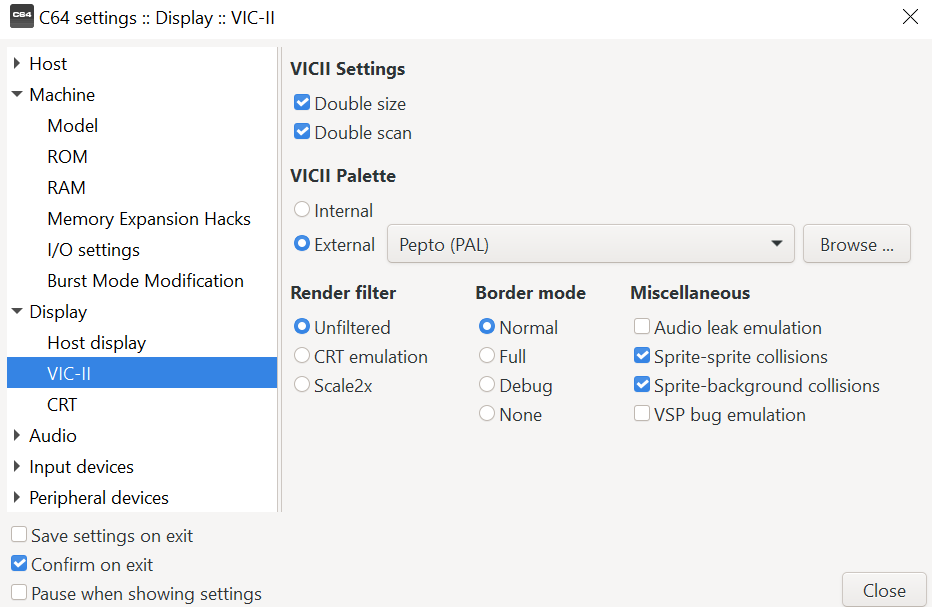Expand the Peripheral devices section
This screenshot has height=607, width=932.
17,498
